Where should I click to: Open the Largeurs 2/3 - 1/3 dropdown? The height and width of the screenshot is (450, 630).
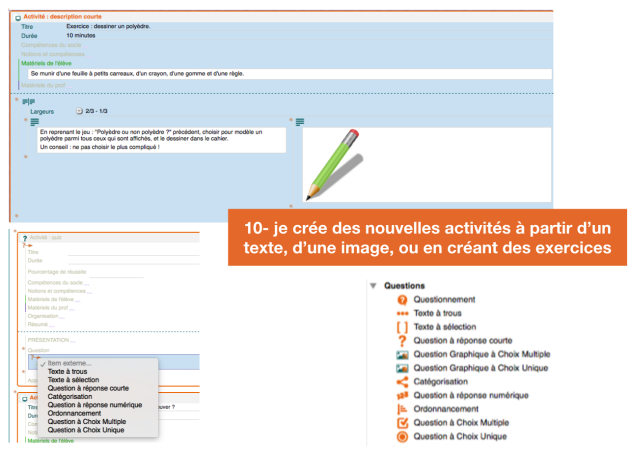pos(80,111)
